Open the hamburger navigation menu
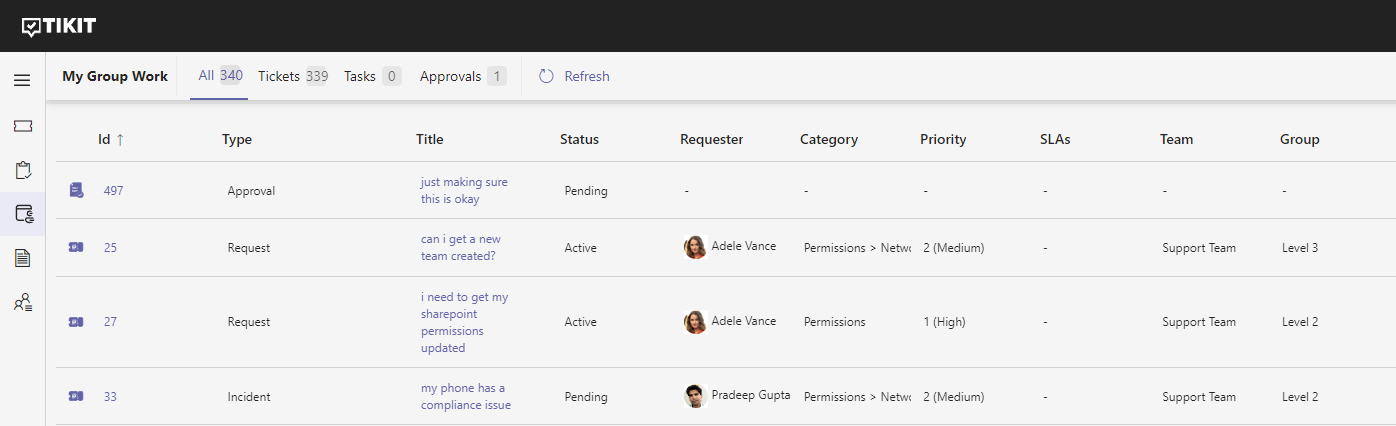Image resolution: width=1396 pixels, height=426 pixels. (22, 80)
